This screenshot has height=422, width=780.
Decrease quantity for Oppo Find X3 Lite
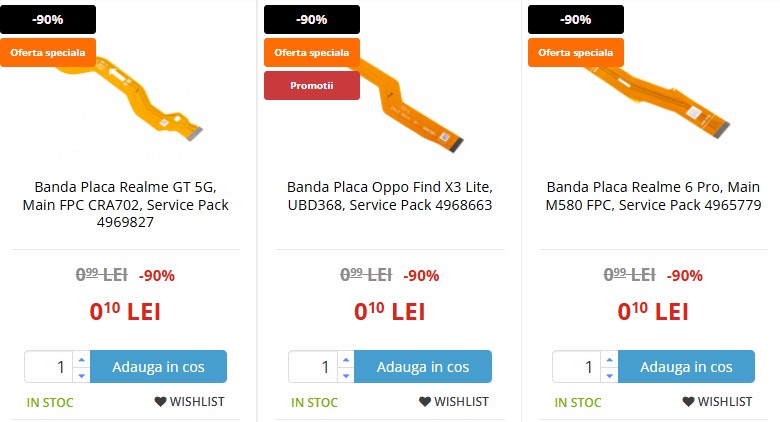[345, 375]
